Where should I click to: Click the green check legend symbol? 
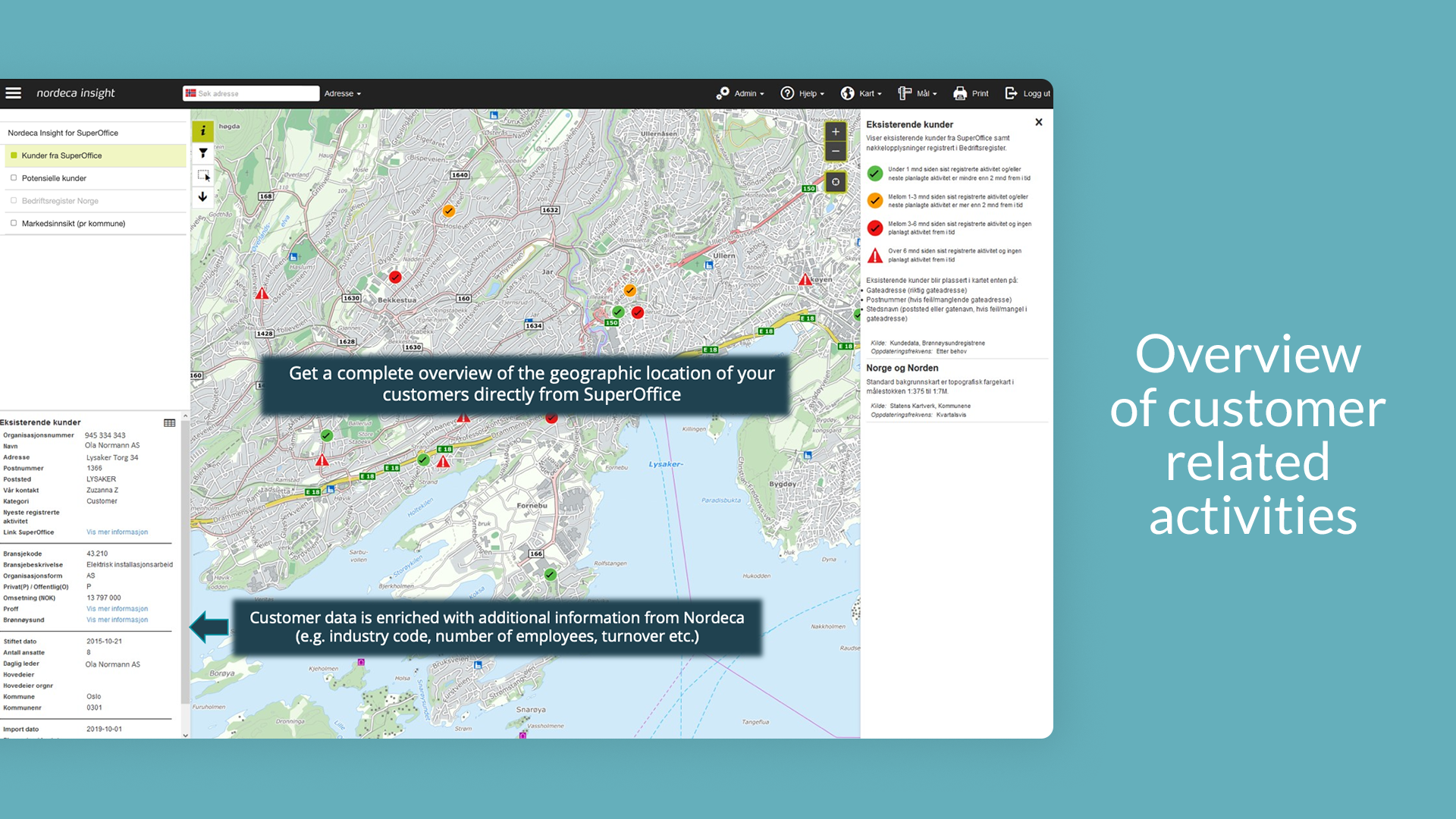[874, 174]
